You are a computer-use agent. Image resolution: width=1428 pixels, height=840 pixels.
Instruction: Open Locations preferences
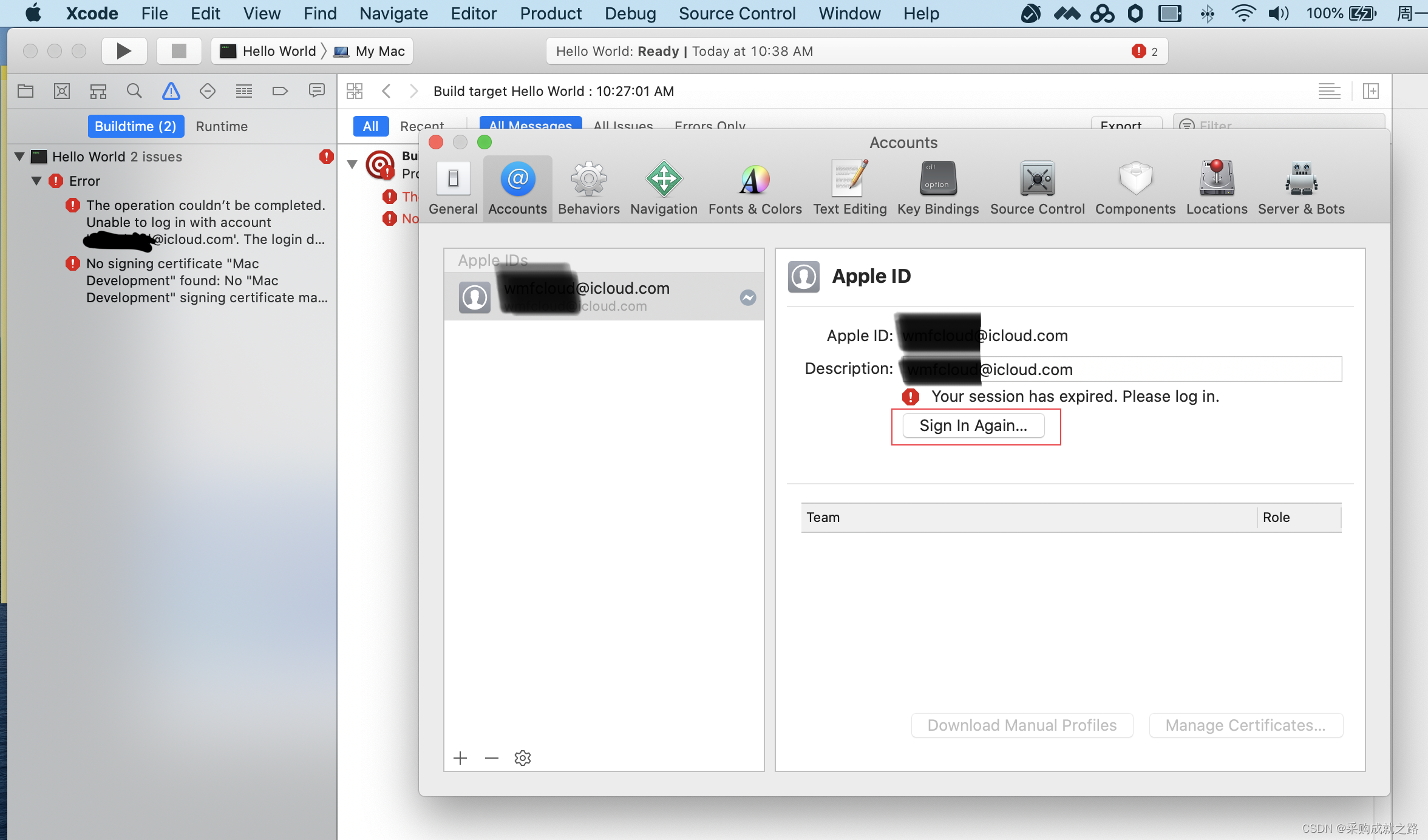(x=1217, y=188)
